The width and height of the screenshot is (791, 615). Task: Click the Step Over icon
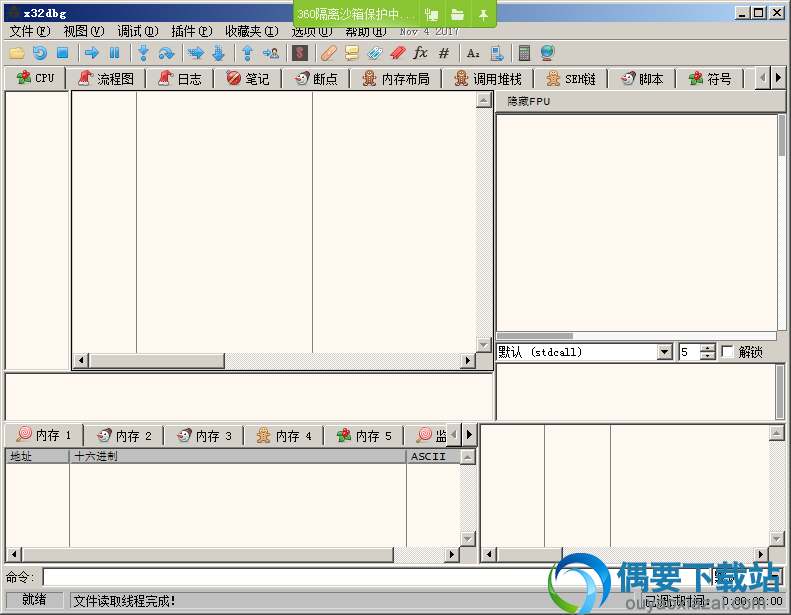[x=166, y=52]
